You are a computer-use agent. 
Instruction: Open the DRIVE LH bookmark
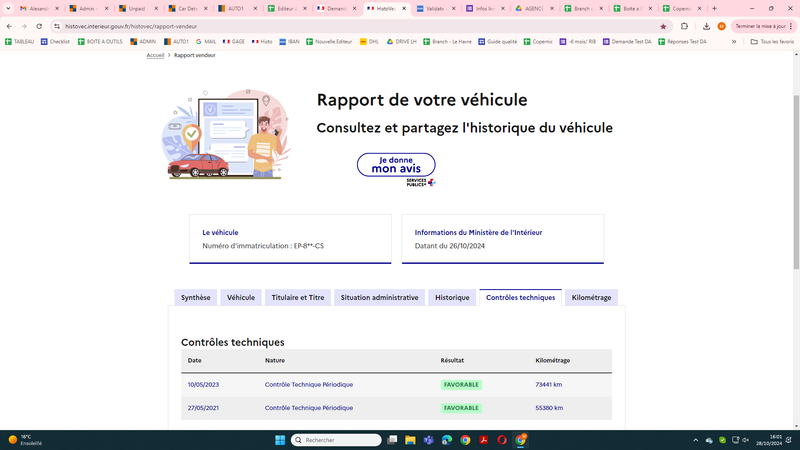point(402,41)
